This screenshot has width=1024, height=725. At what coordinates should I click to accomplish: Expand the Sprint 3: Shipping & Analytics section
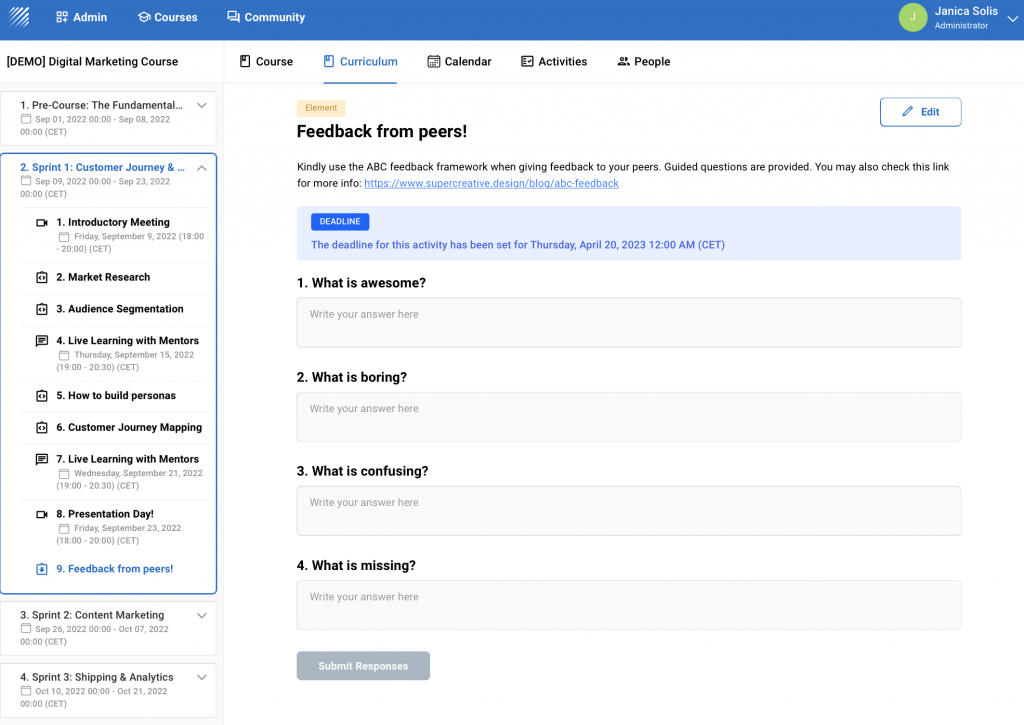pyautogui.click(x=201, y=677)
